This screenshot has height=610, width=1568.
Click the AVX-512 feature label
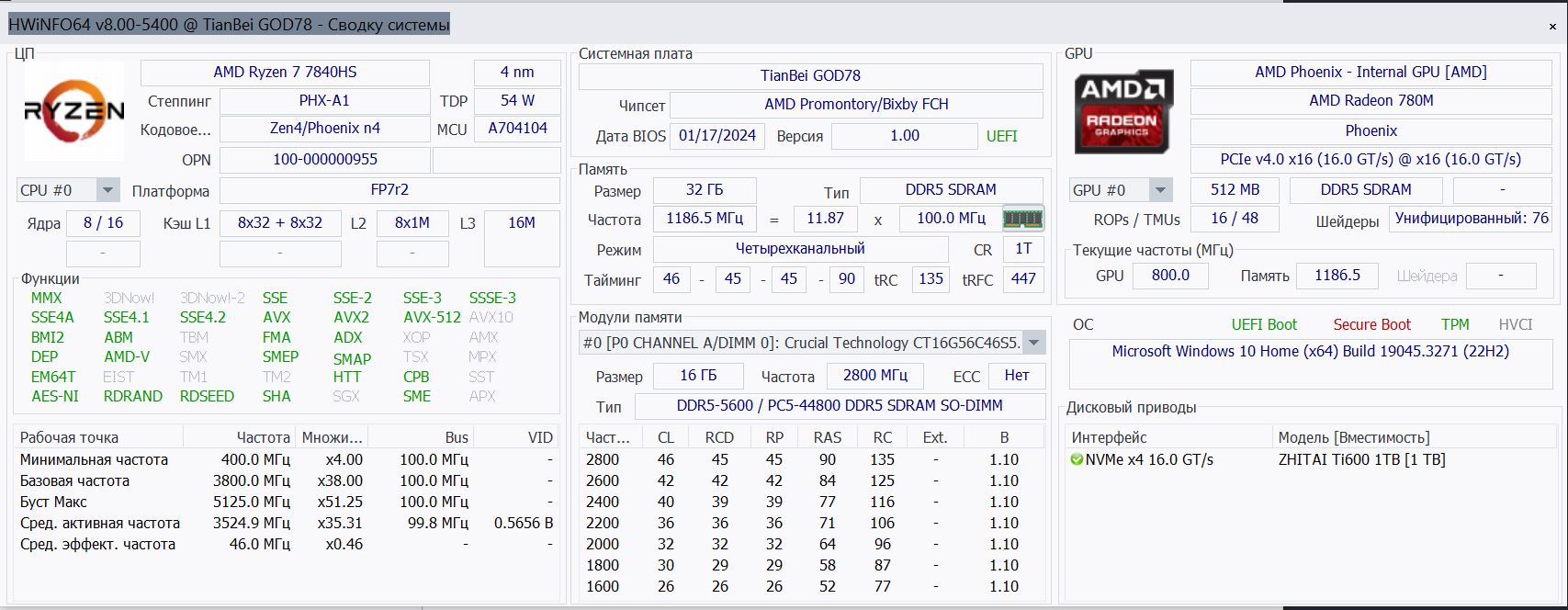(x=432, y=318)
